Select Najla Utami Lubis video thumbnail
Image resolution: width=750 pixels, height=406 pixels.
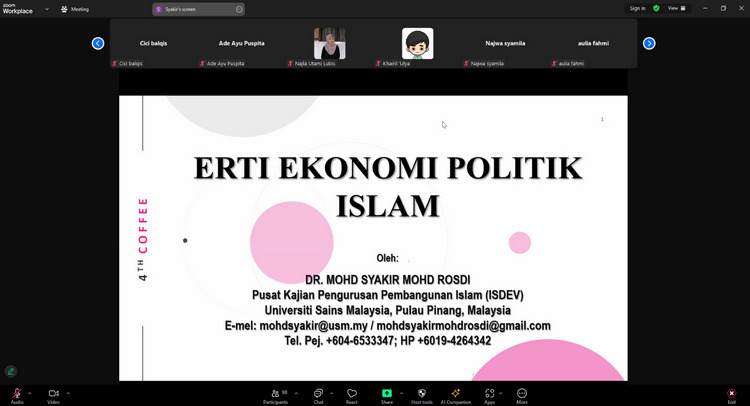(x=330, y=44)
